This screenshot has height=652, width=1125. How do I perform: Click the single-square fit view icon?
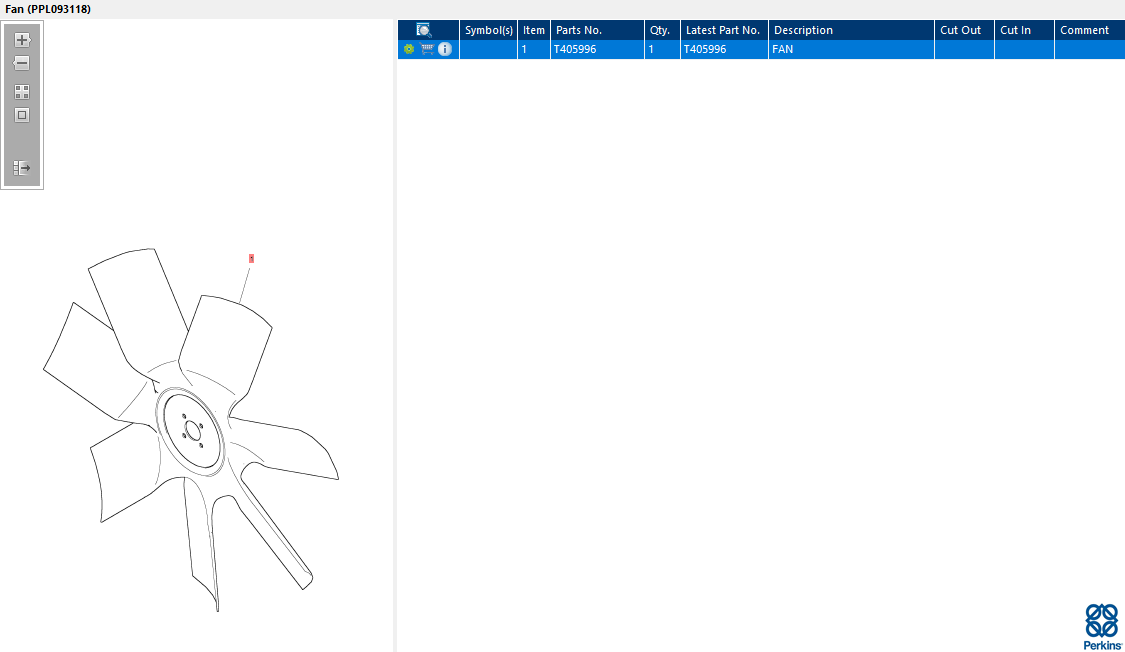point(22,115)
